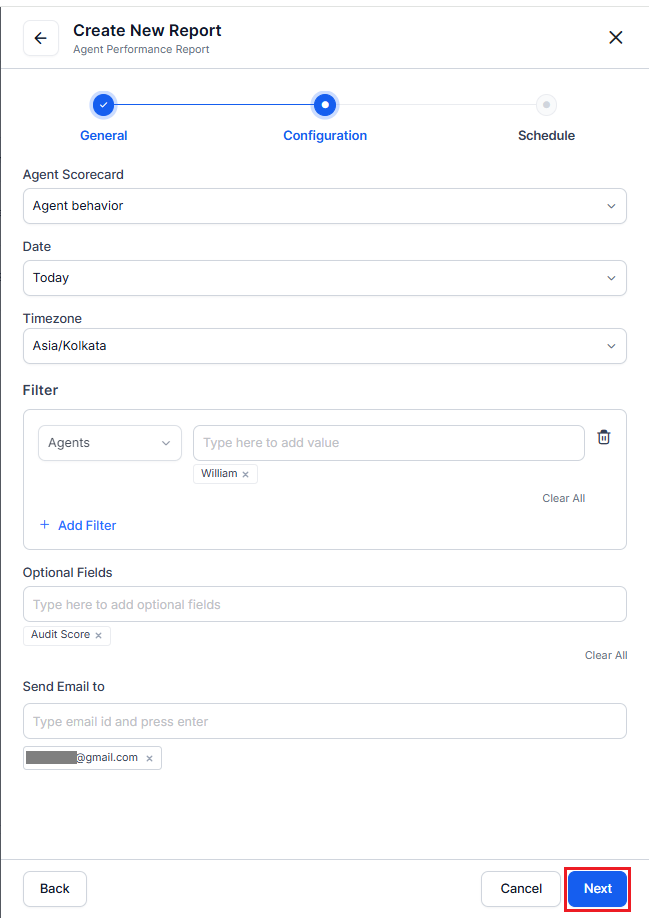Remove the Audit Score optional field chip

98,635
